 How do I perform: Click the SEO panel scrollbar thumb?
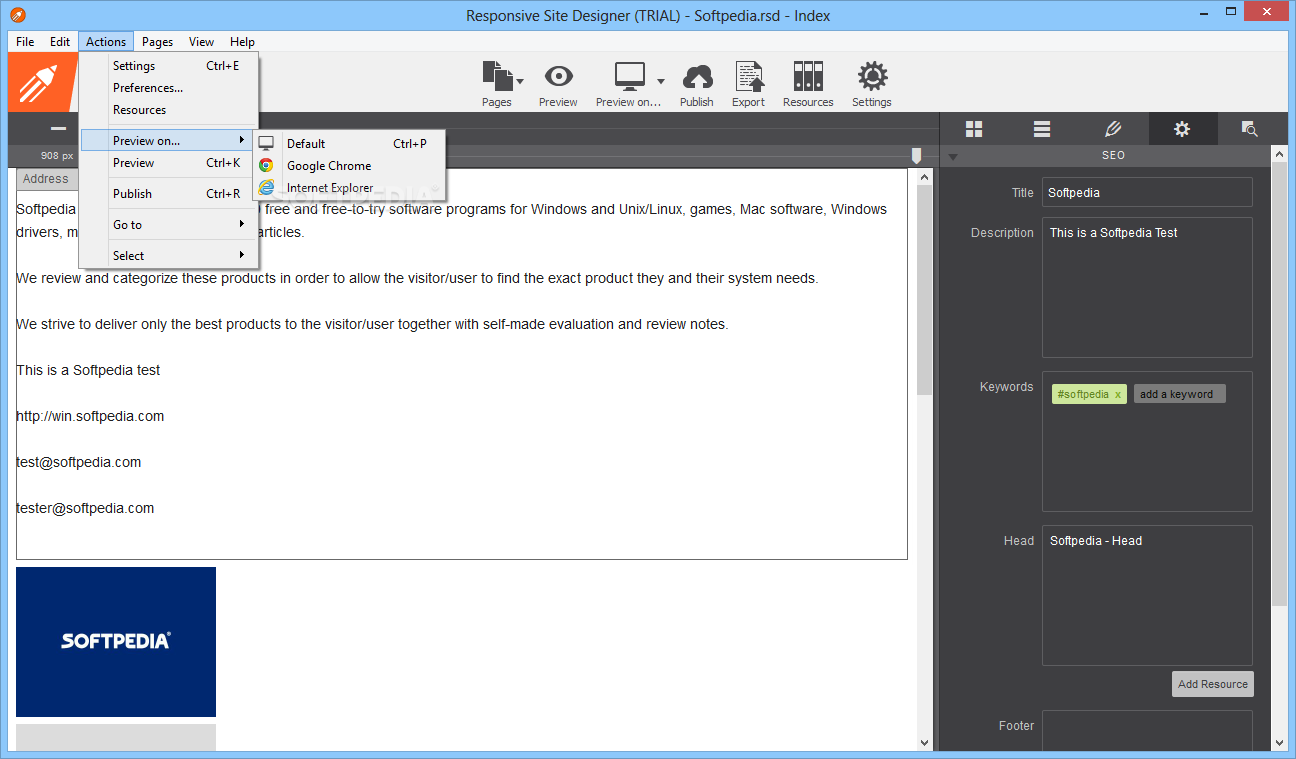pyautogui.click(x=1279, y=383)
